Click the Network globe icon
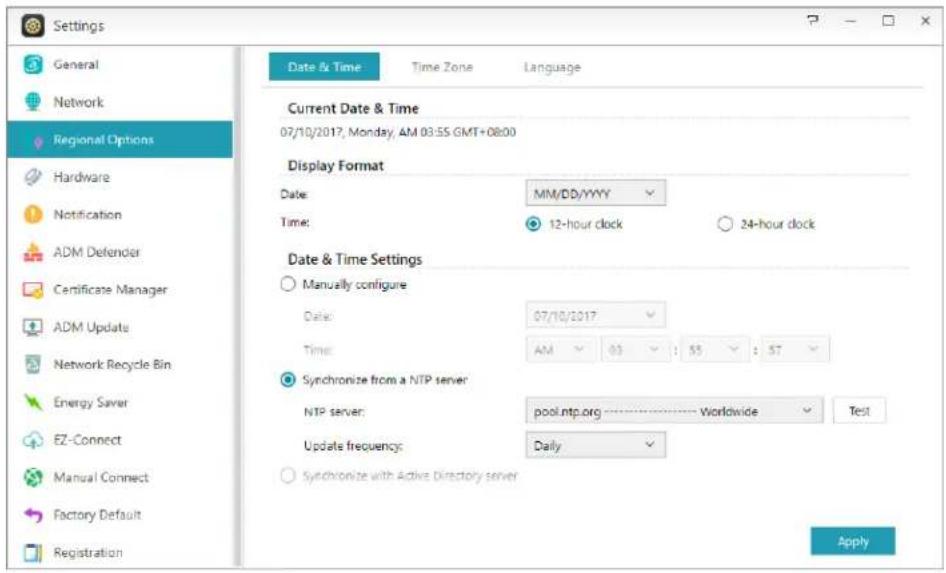946x573 pixels. tap(33, 101)
